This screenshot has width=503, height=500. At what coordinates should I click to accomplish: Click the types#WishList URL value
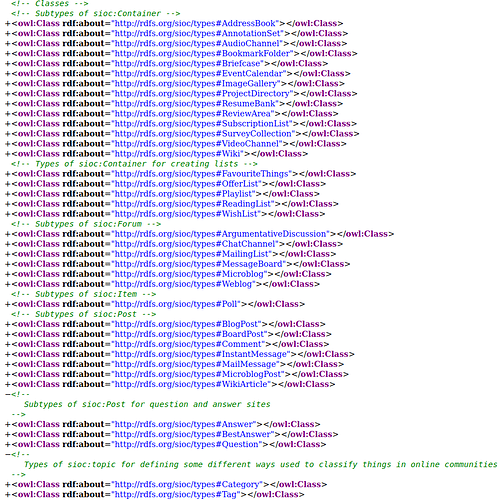(186, 214)
